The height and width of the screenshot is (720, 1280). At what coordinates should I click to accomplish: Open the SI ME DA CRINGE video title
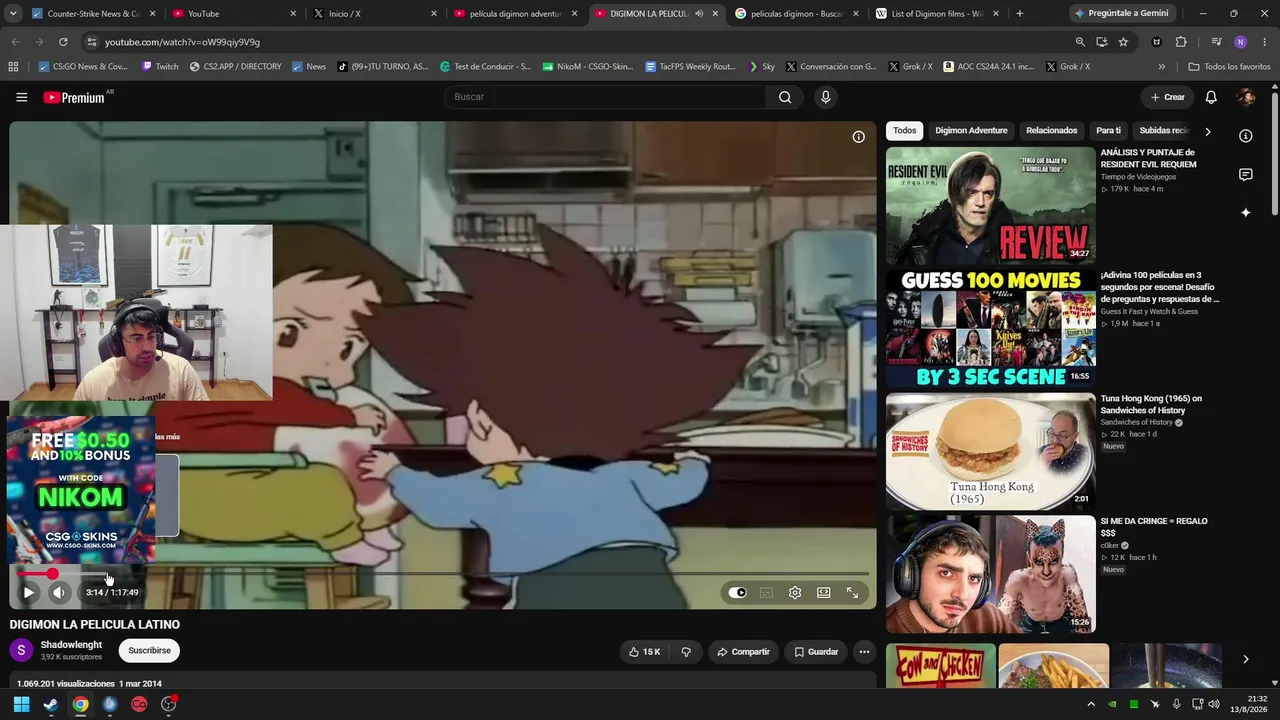tap(1154, 527)
